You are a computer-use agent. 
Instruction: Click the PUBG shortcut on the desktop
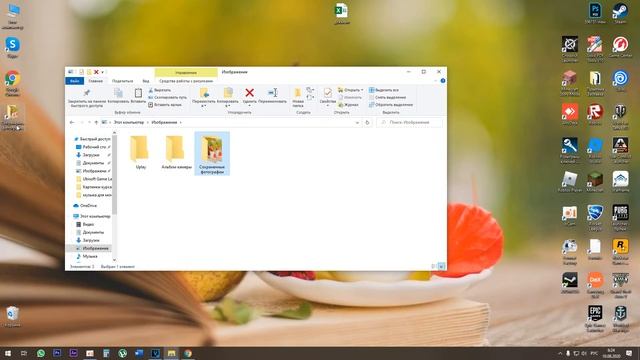tap(620, 218)
